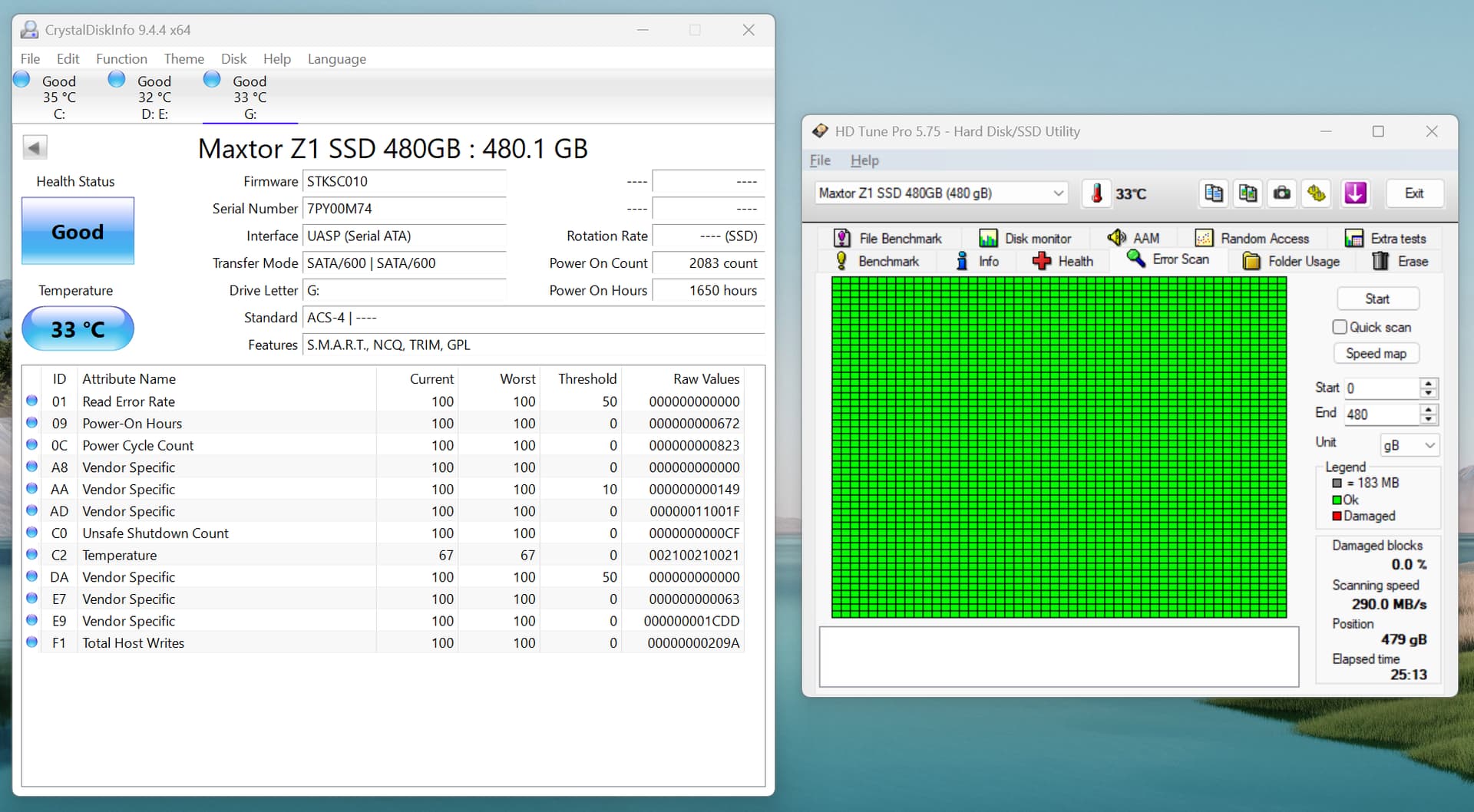Viewport: 1474px width, 812px height.
Task: Switch to the Erase tab
Action: coord(1400,262)
